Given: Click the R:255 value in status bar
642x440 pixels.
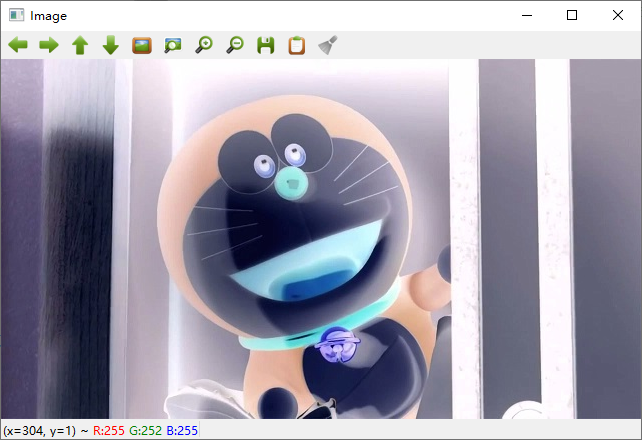Looking at the screenshot, I should point(109,431).
